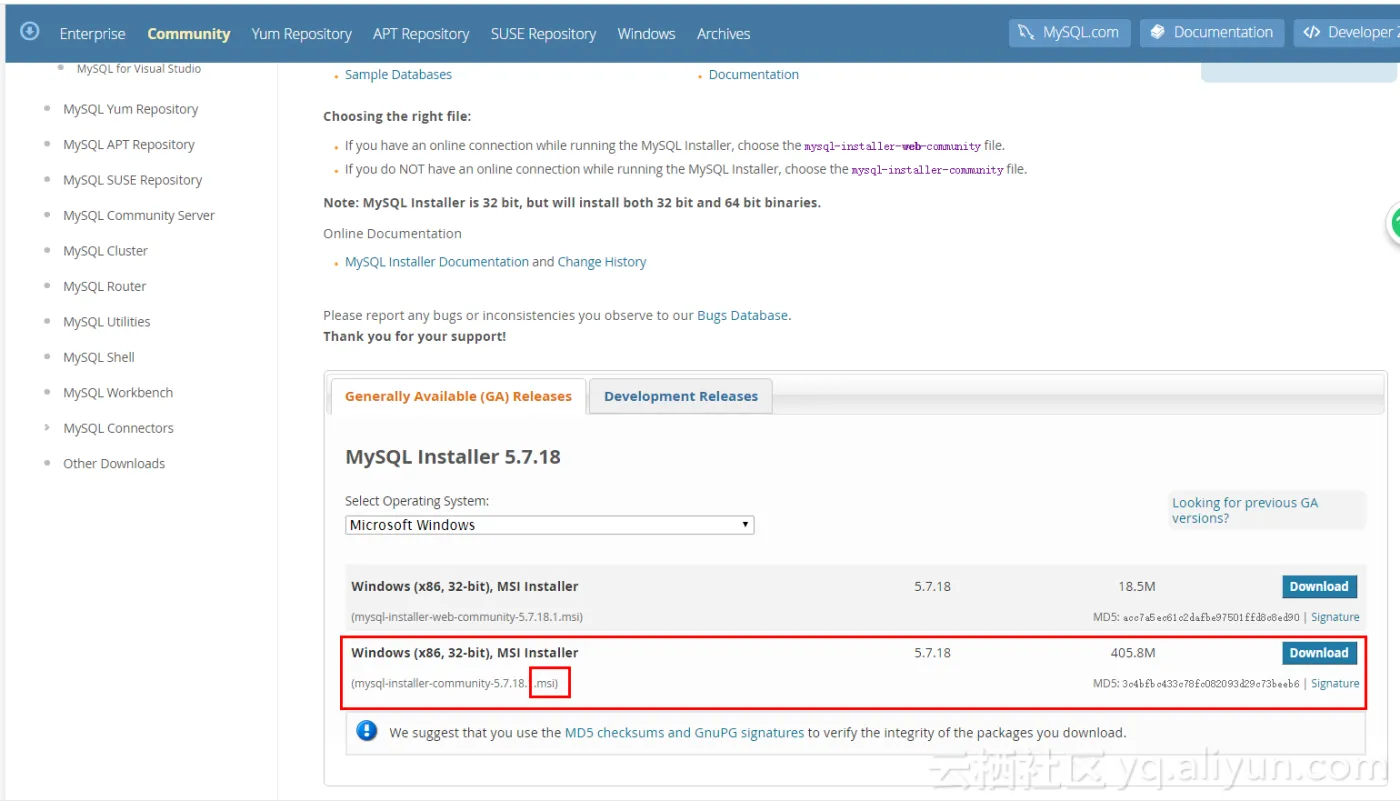This screenshot has width=1400, height=801.
Task: Open MySQL Connectors sidebar link
Action: coord(118,429)
